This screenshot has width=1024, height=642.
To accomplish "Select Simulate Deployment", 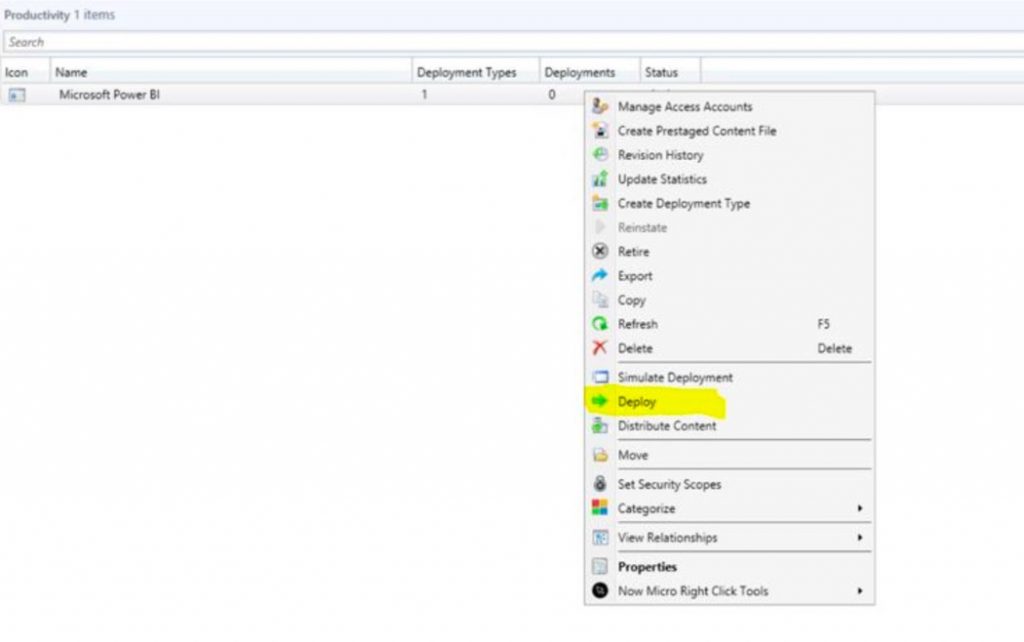I will 675,377.
